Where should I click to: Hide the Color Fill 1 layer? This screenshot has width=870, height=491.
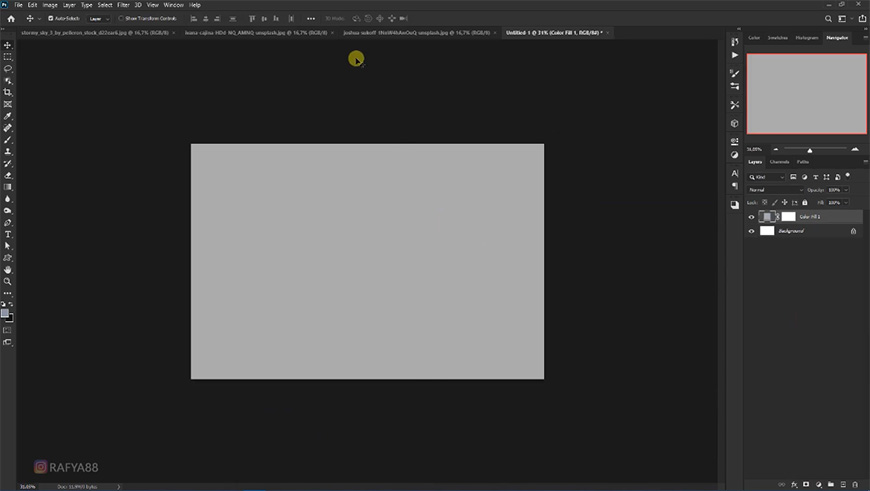[x=751, y=217]
